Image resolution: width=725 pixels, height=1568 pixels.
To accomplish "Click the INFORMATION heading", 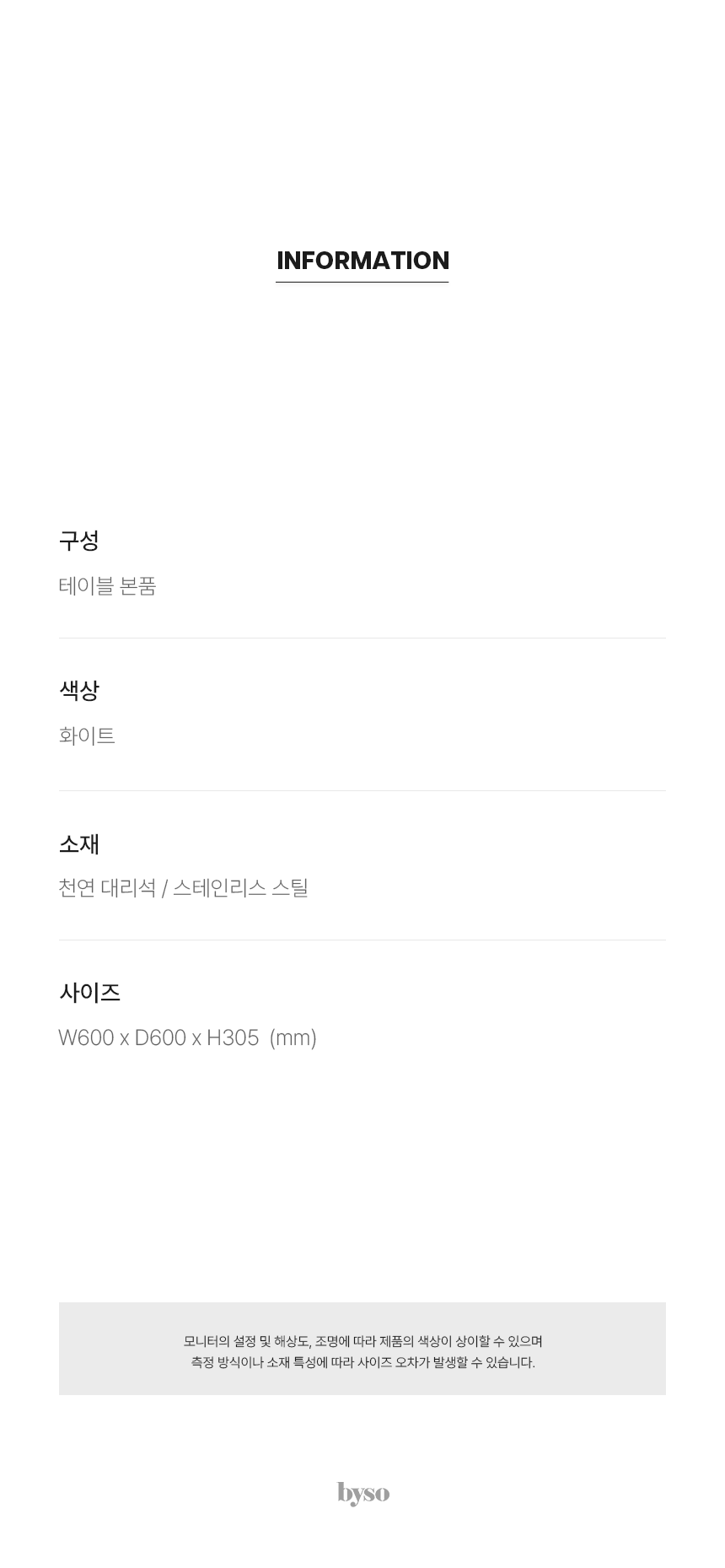I will [x=362, y=261].
